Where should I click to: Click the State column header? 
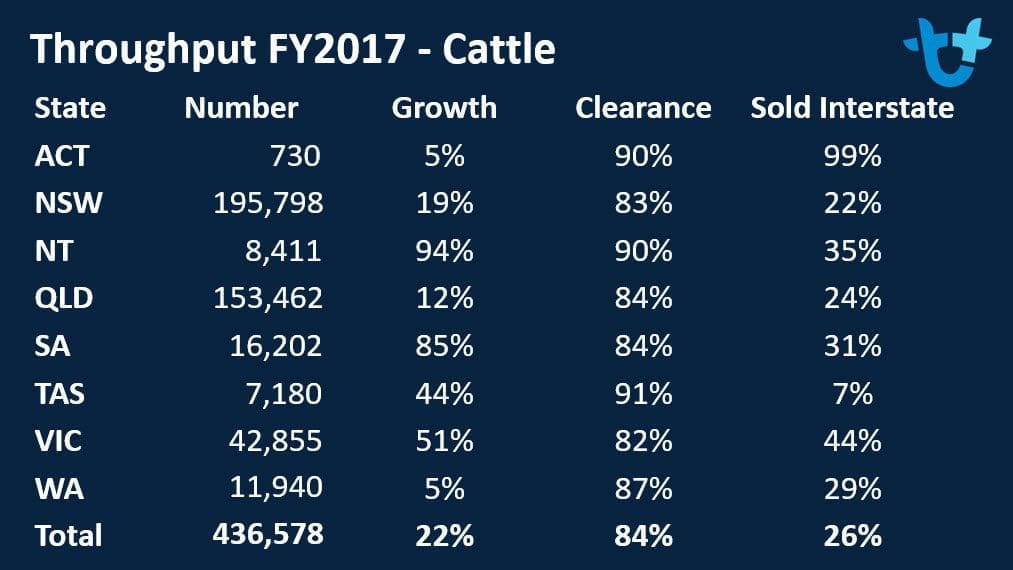[x=70, y=108]
